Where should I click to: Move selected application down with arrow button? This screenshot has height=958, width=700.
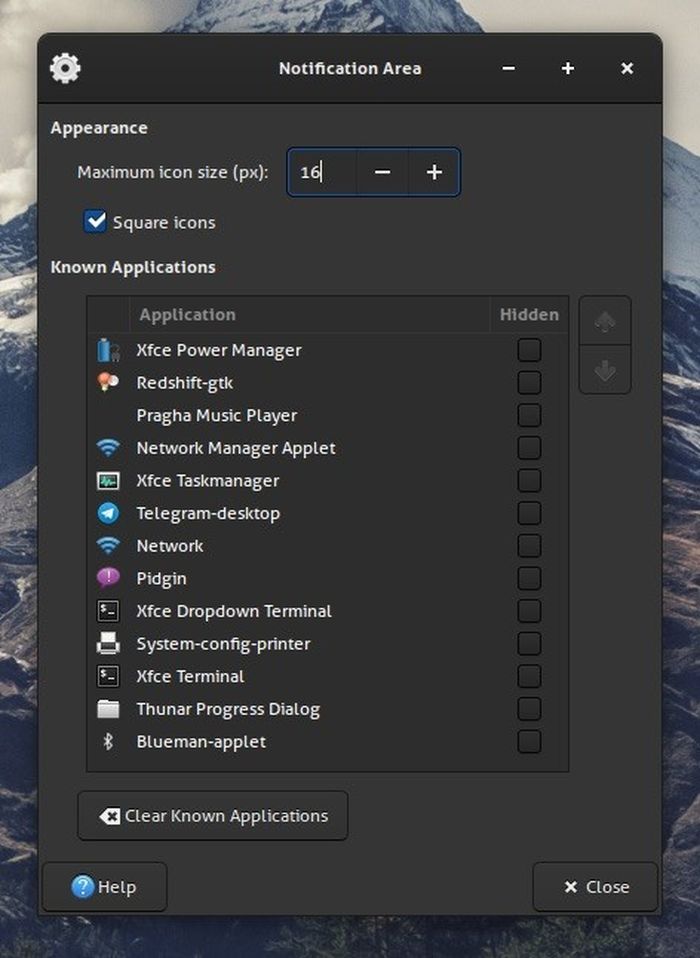(x=604, y=370)
